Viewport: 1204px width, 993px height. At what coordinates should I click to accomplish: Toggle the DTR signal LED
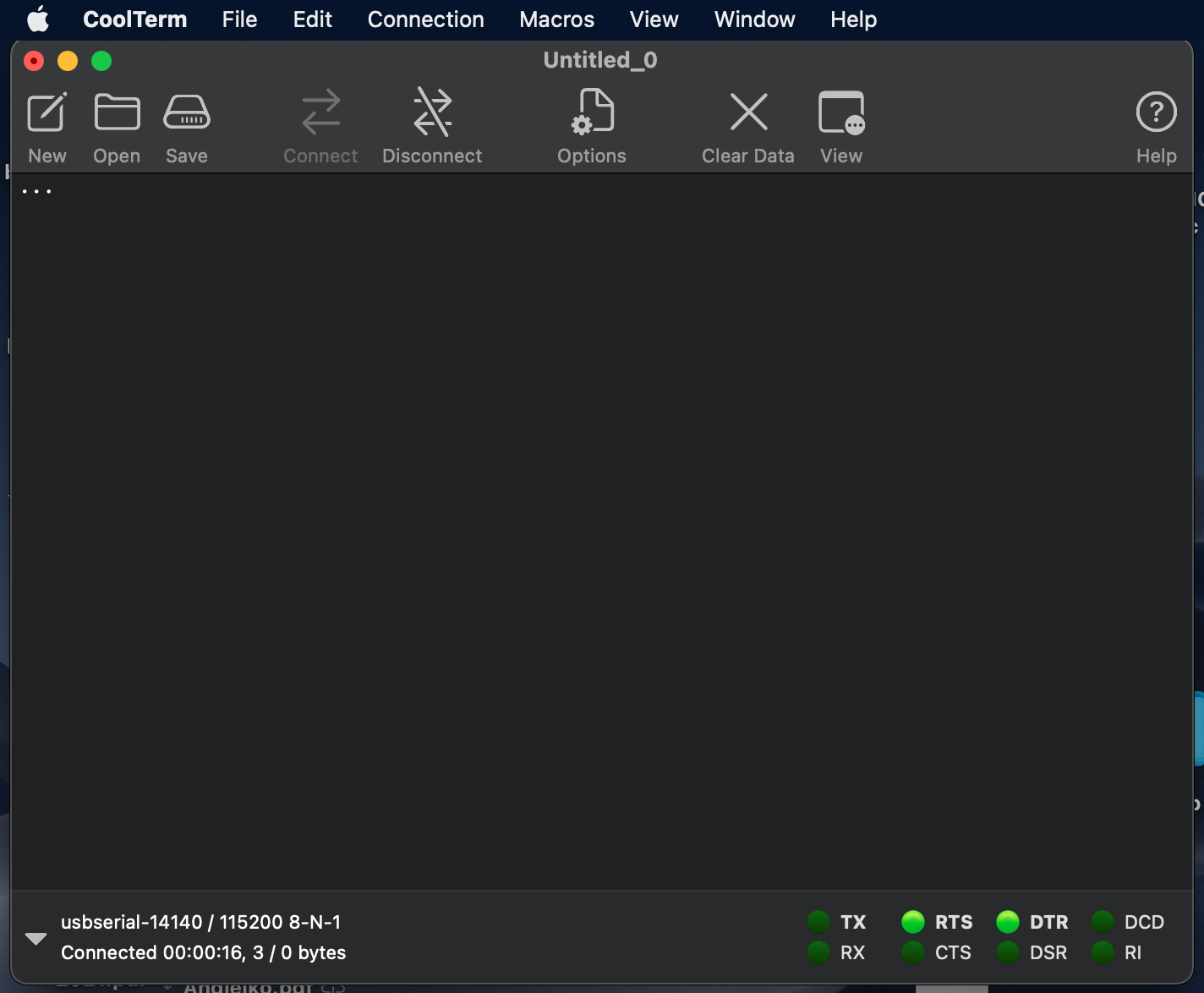1008,922
